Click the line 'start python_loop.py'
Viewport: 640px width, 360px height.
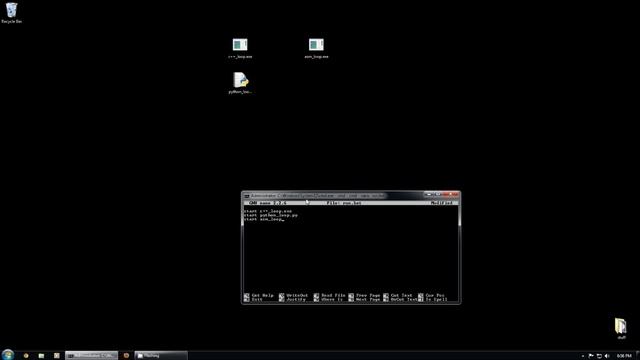pyautogui.click(x=271, y=215)
